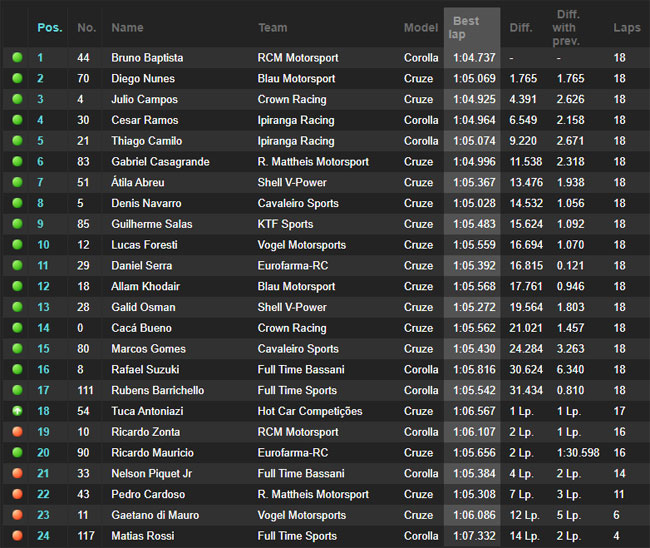Click the 31.434 diff value

coord(526,390)
